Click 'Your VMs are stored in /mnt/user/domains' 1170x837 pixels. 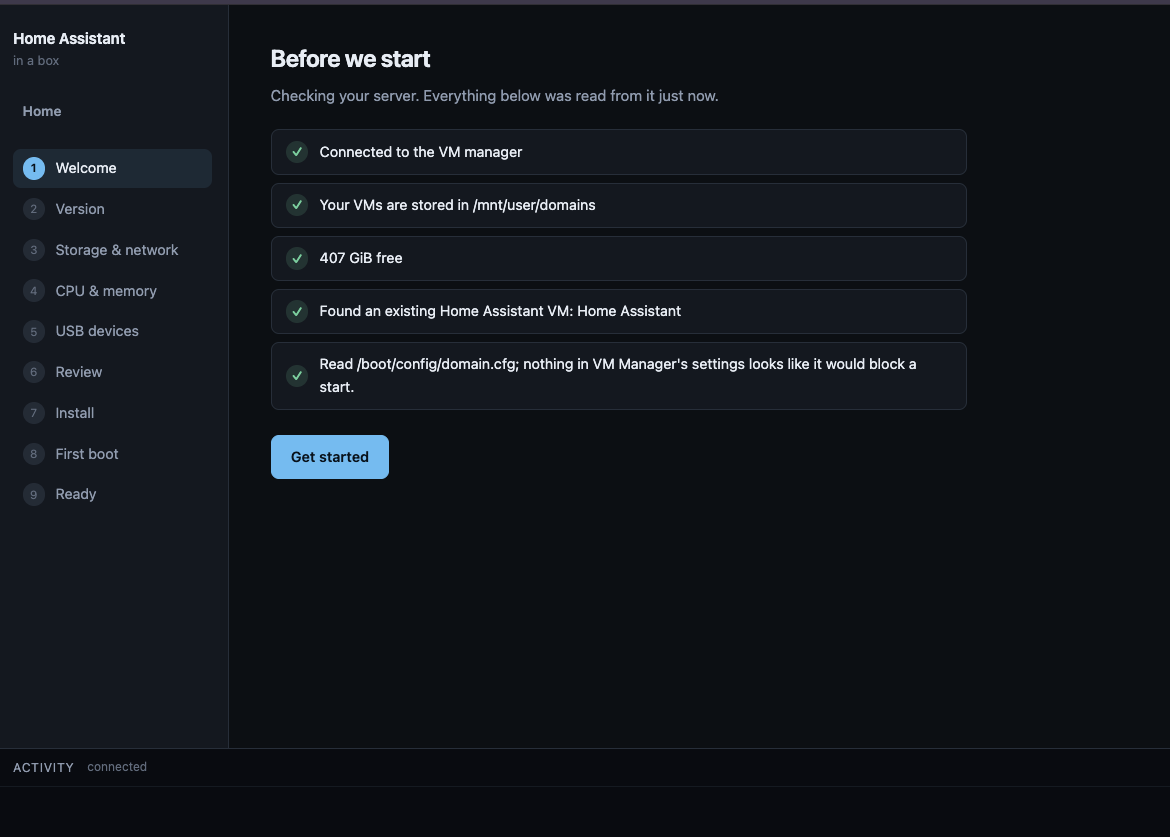(457, 205)
